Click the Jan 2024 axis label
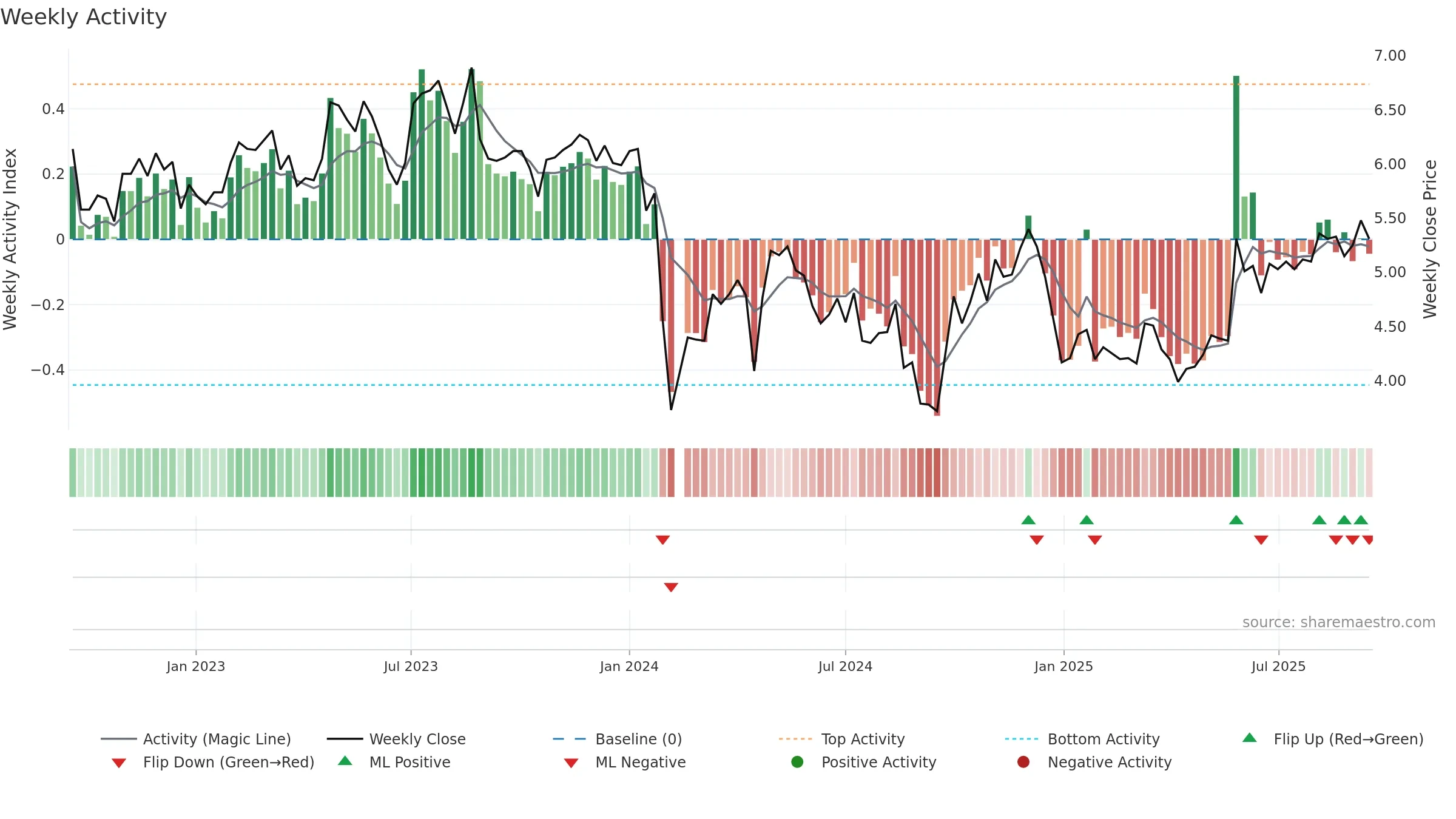 point(629,666)
